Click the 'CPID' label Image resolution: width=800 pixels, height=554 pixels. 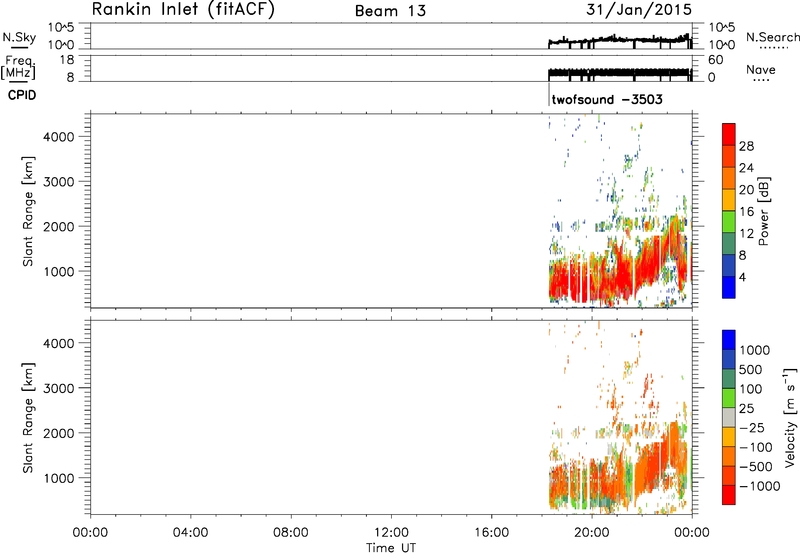pos(22,95)
